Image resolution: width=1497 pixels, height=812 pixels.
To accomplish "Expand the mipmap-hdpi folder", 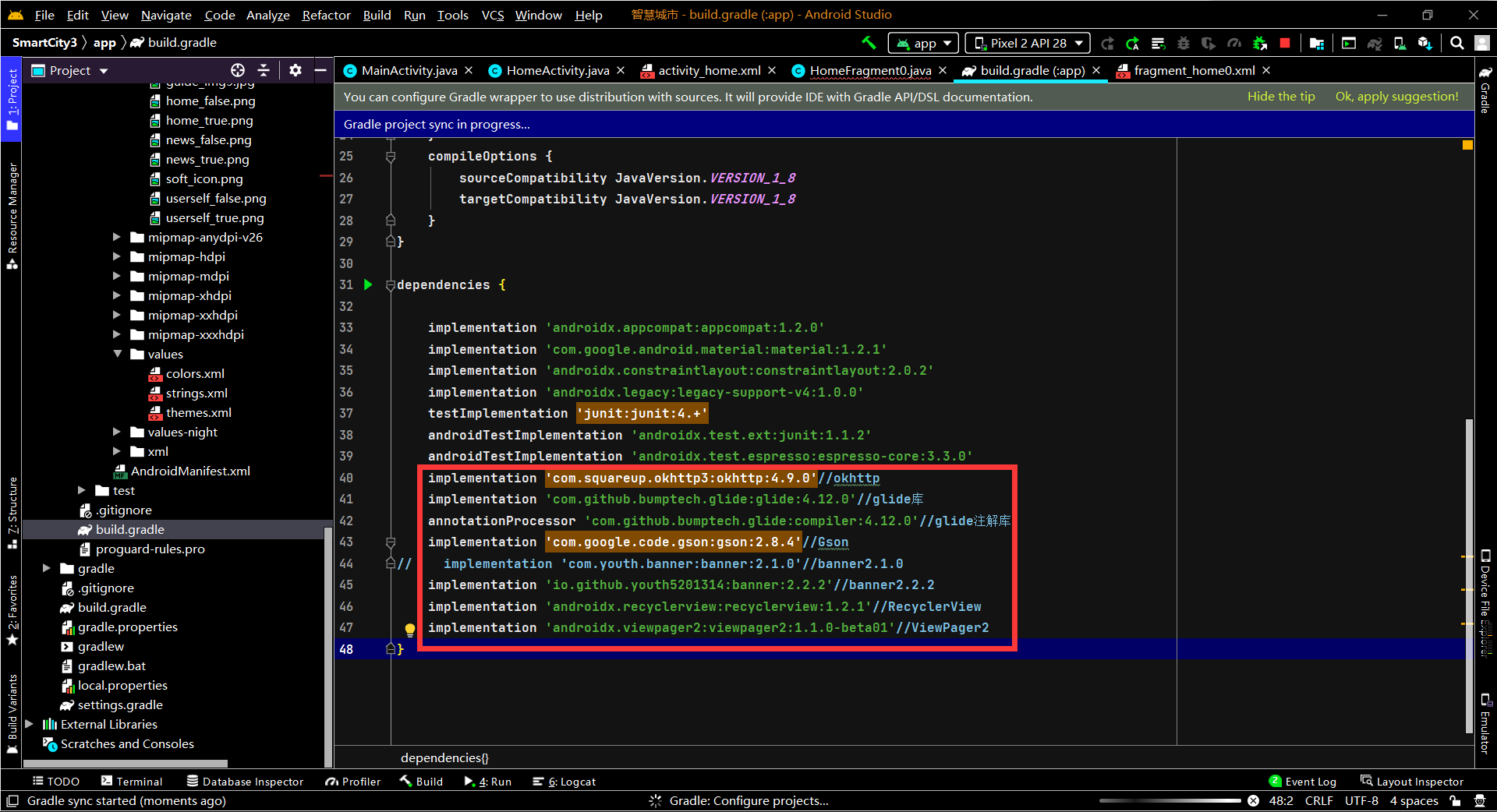I will click(x=116, y=256).
